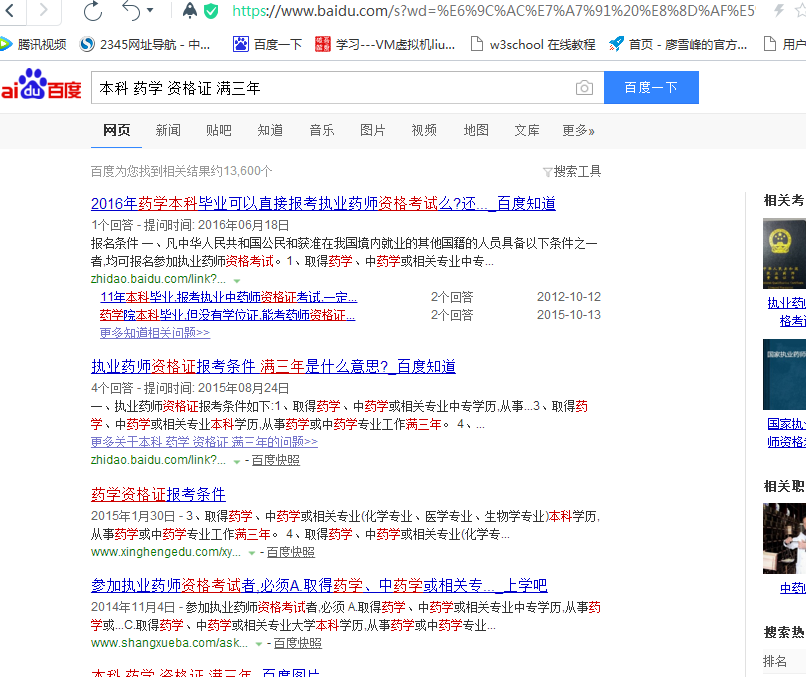The image size is (806, 677).
Task: Click the URL address bar
Action: click(493, 11)
